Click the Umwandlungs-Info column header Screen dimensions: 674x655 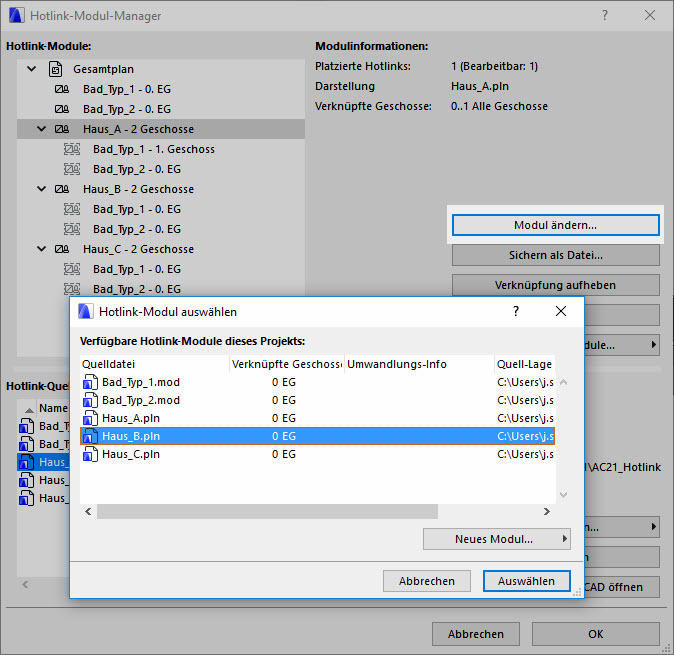(419, 364)
